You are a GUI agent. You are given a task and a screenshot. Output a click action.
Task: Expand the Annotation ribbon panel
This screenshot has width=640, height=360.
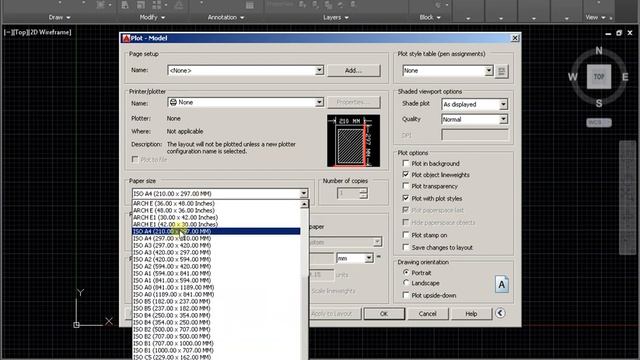tap(226, 18)
